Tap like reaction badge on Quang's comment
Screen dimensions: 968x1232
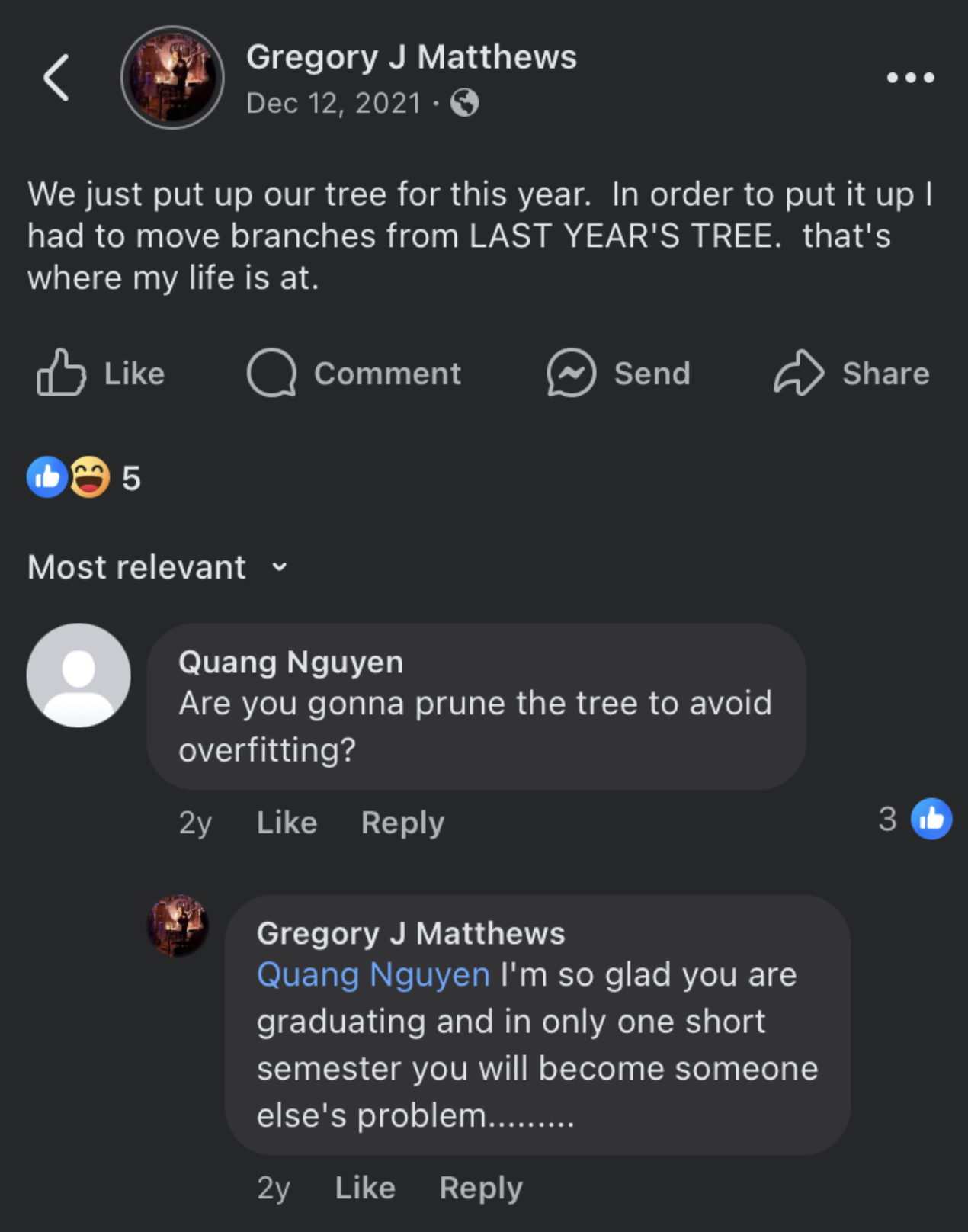[x=931, y=819]
